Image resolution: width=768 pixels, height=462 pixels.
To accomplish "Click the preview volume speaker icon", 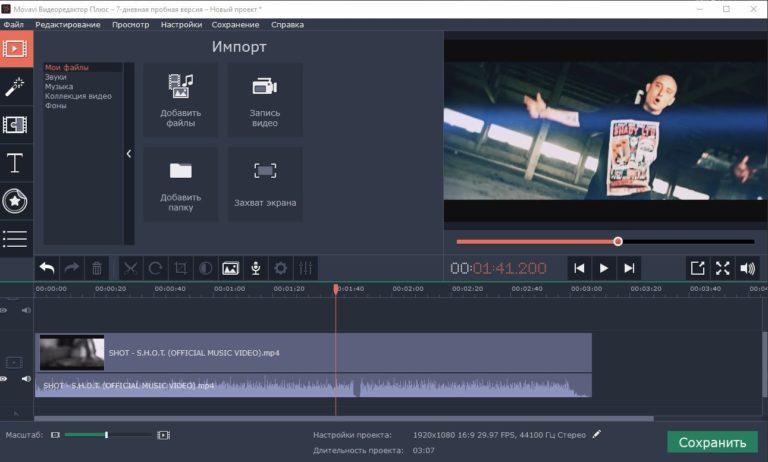I will click(747, 268).
